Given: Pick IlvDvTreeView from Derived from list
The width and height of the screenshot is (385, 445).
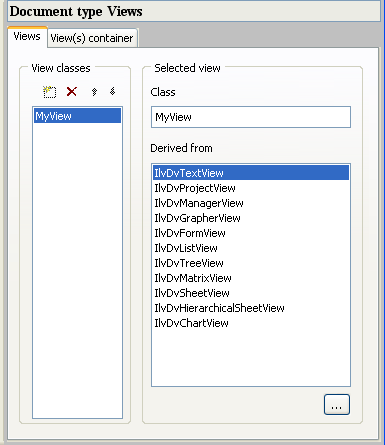Looking at the screenshot, I should pos(251,263).
